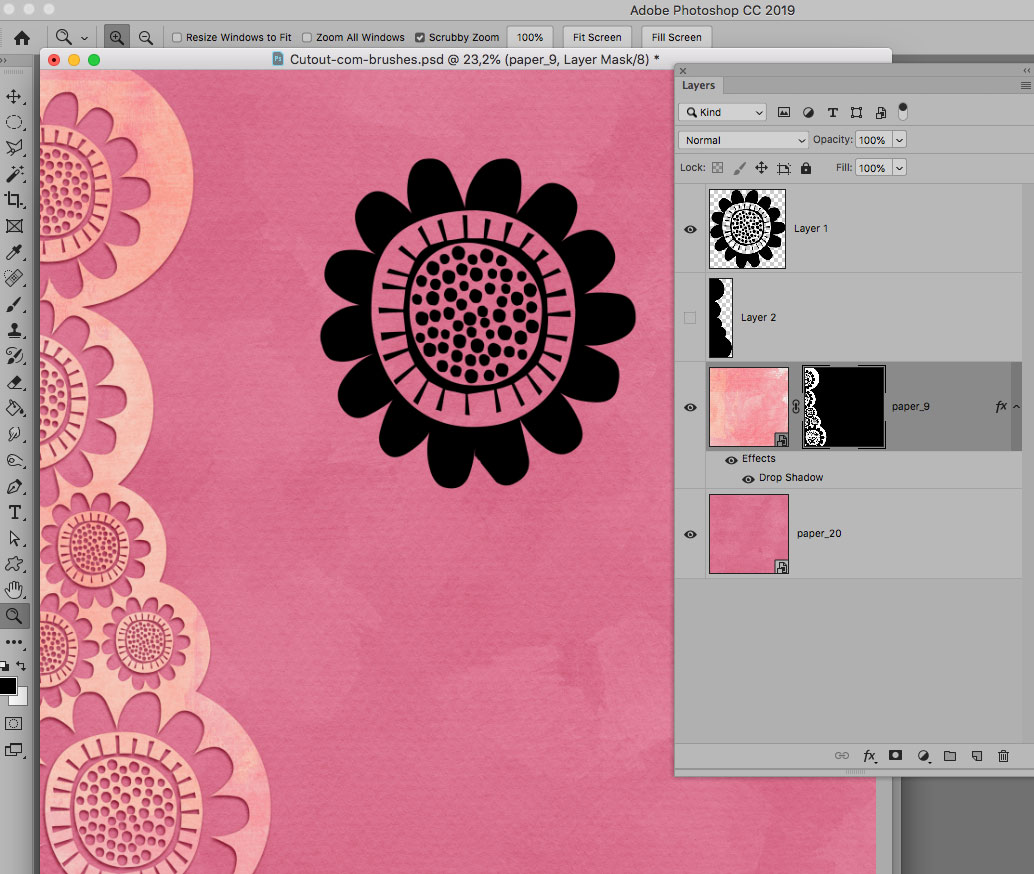Select the Pen tool
This screenshot has width=1034, height=874.
pos(14,487)
